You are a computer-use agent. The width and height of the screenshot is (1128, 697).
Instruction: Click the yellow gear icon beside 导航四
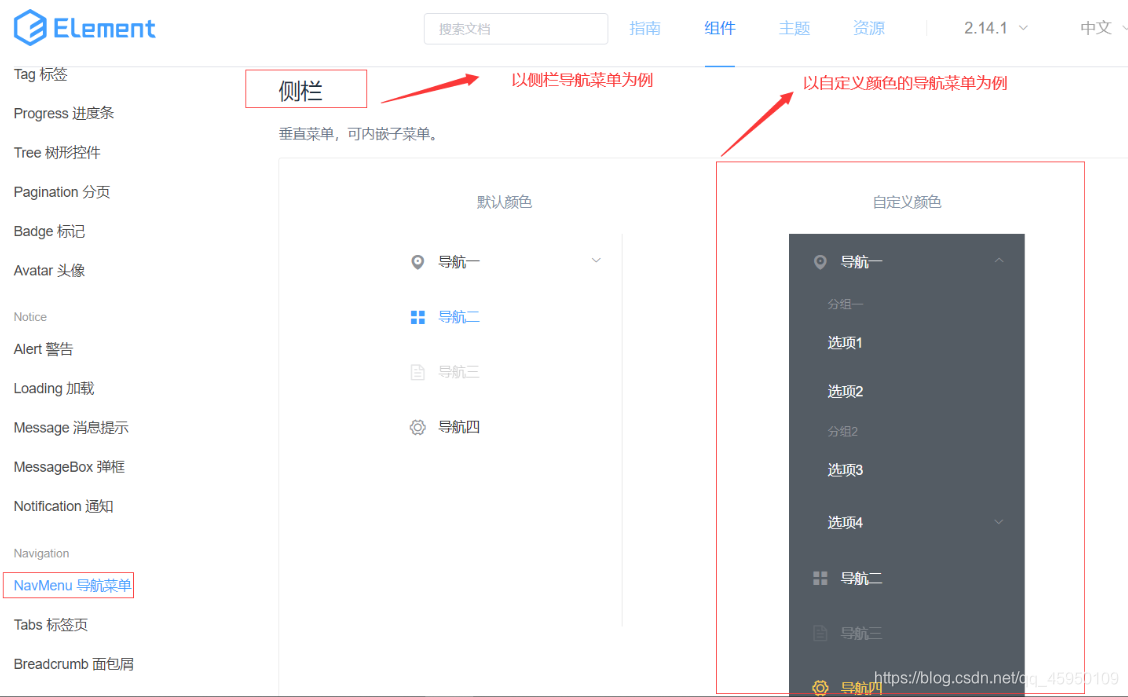(820, 688)
